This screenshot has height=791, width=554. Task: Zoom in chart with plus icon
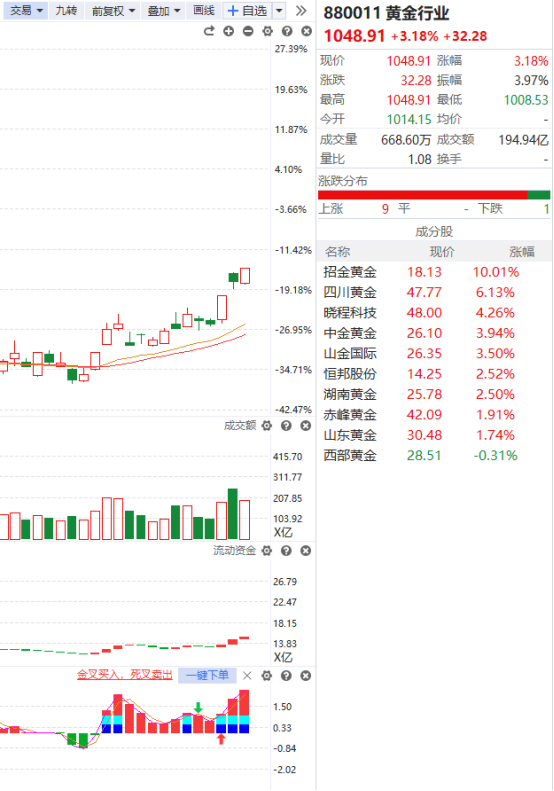tap(229, 31)
